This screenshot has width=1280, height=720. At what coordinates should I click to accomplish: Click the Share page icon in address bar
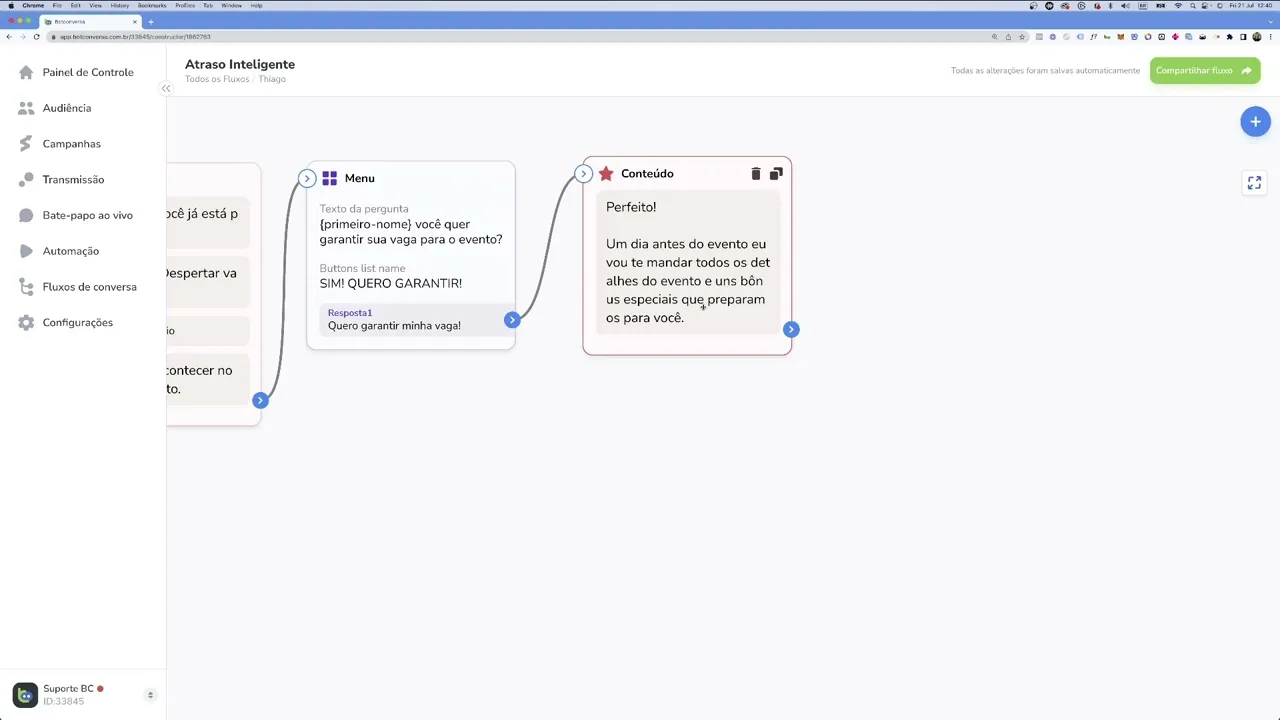pyautogui.click(x=1008, y=37)
